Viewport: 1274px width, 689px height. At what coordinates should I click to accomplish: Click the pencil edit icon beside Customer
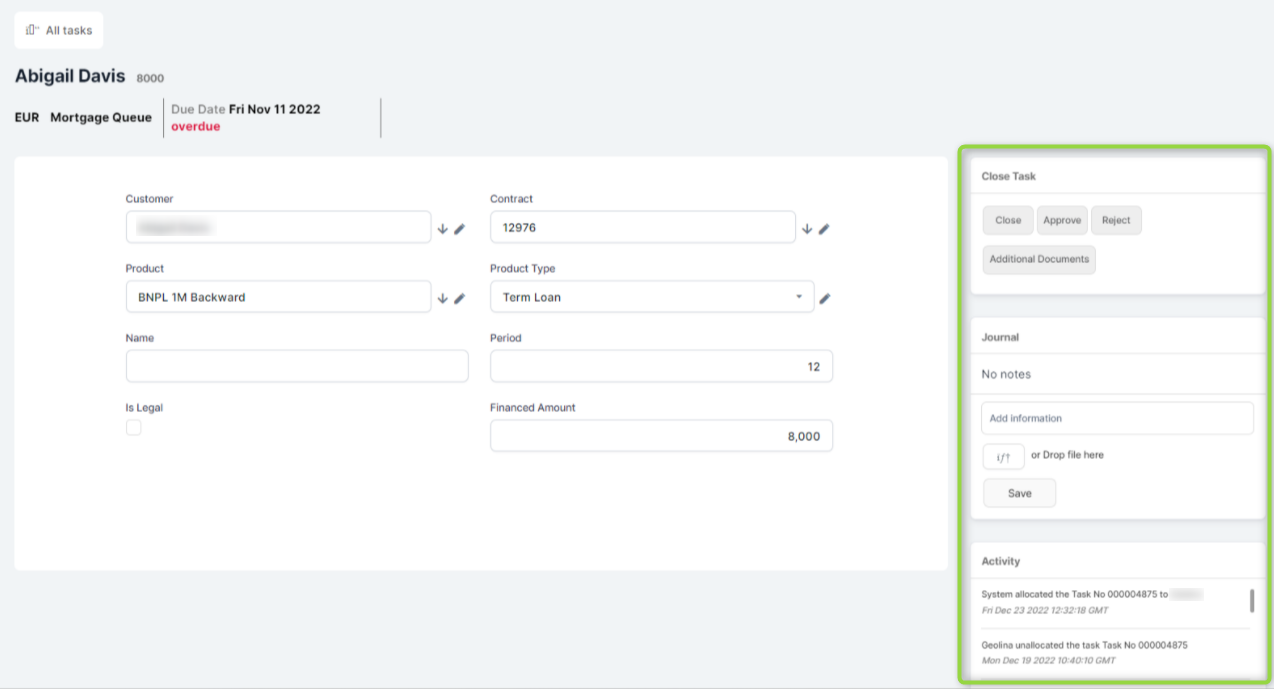coord(460,229)
